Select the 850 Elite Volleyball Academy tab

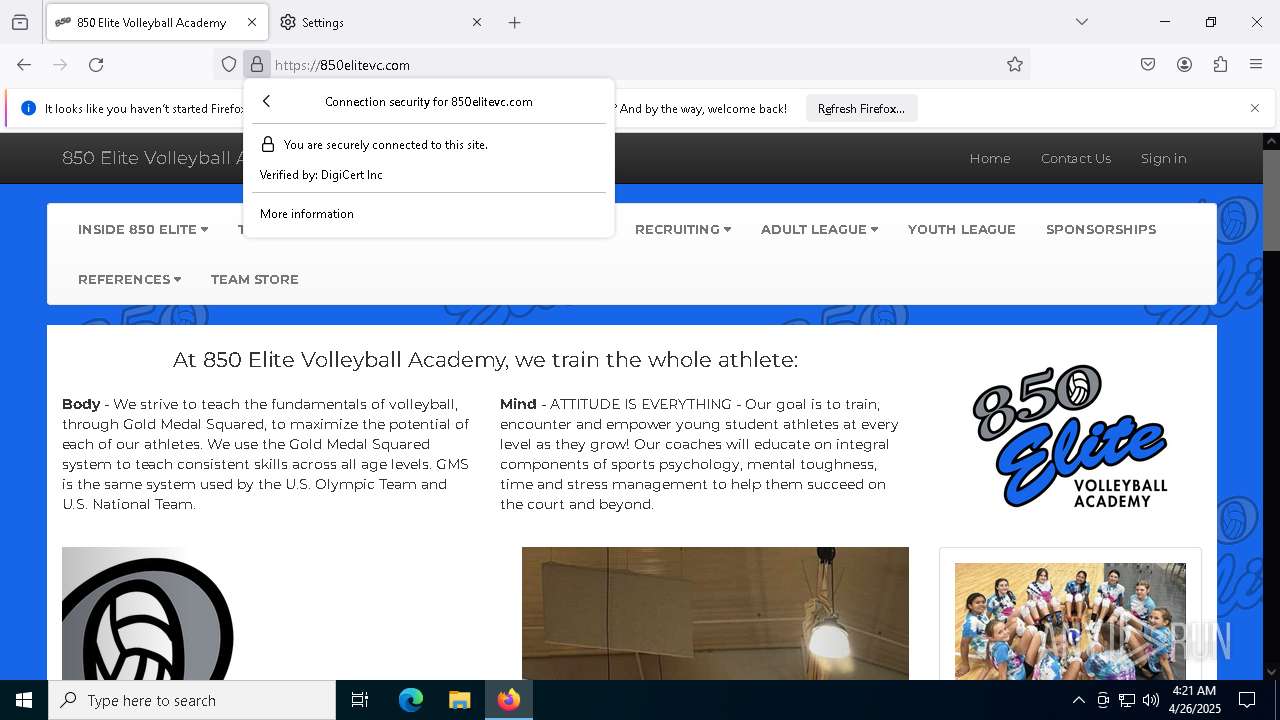(x=157, y=22)
